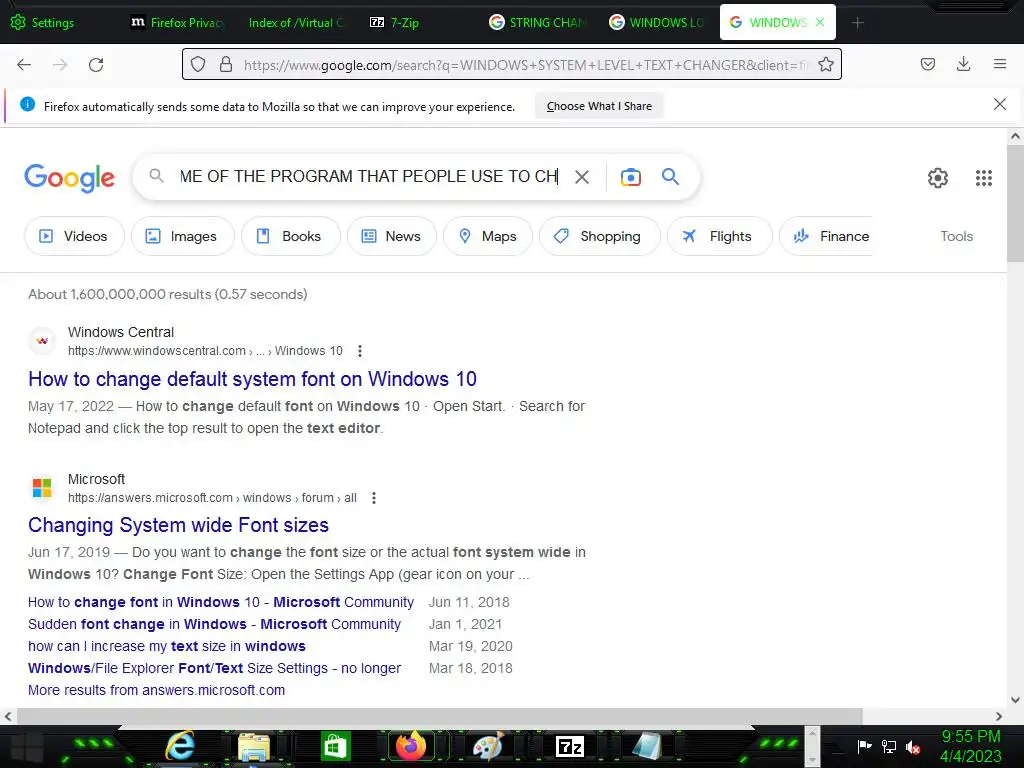Filter results by Videos

(74, 236)
